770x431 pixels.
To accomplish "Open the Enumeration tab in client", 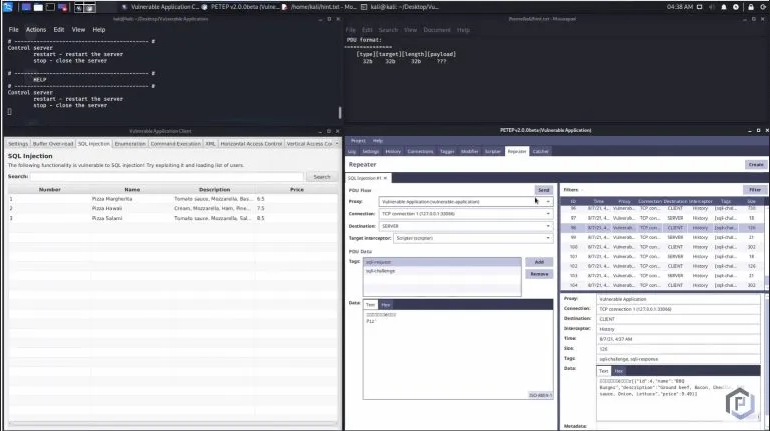I will [130, 144].
